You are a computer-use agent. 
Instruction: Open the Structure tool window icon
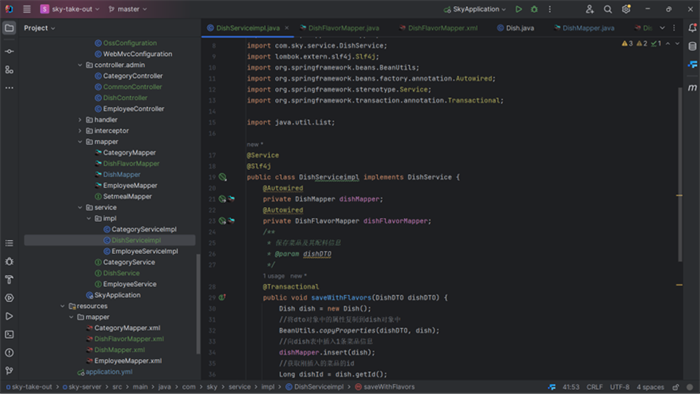tap(9, 70)
